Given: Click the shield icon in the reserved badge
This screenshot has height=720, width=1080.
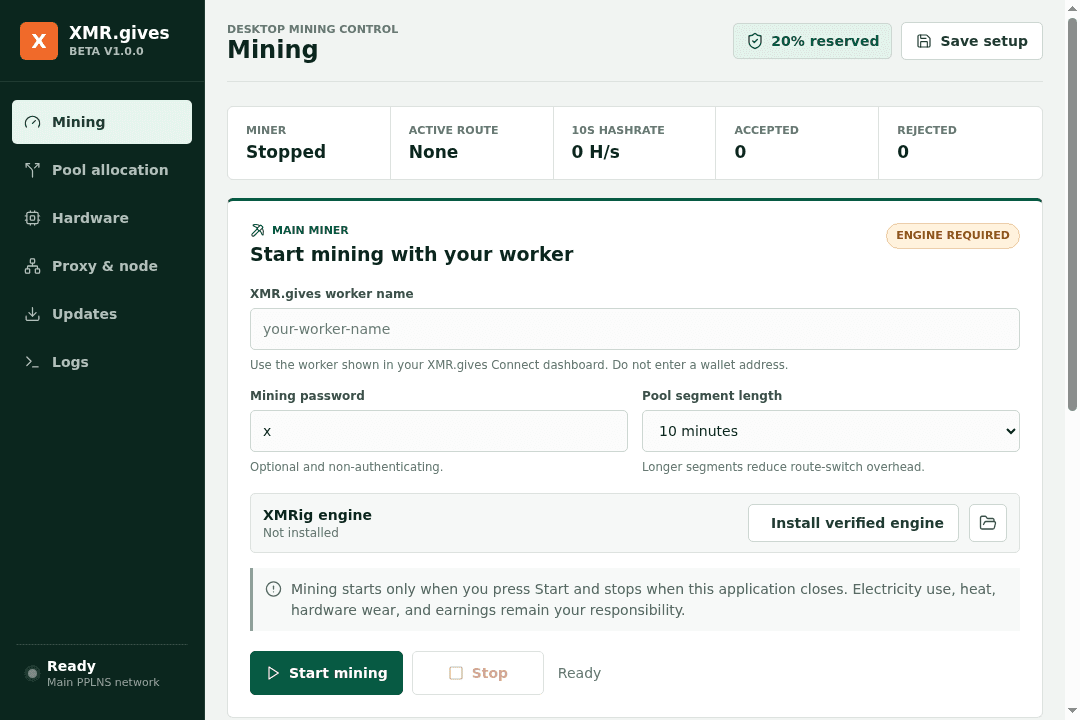Looking at the screenshot, I should coord(755,41).
